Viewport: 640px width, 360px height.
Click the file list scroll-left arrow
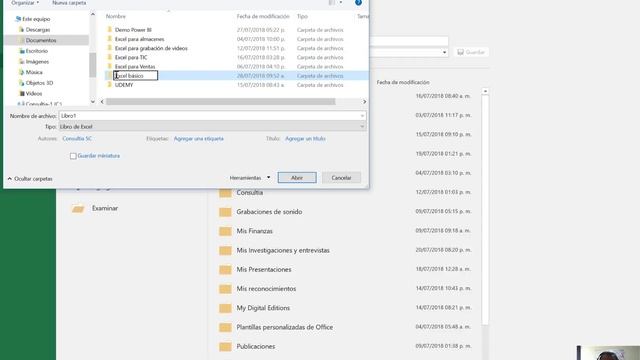[102, 102]
